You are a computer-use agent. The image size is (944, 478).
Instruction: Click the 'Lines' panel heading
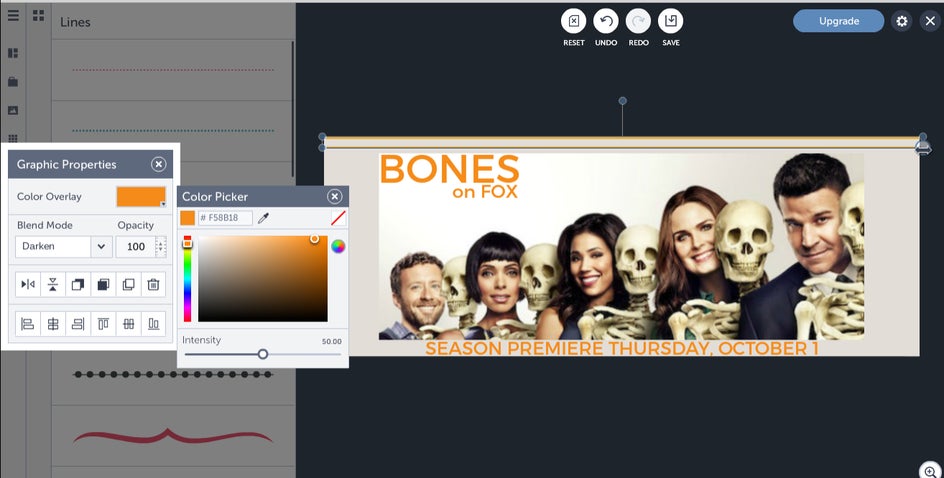(75, 22)
